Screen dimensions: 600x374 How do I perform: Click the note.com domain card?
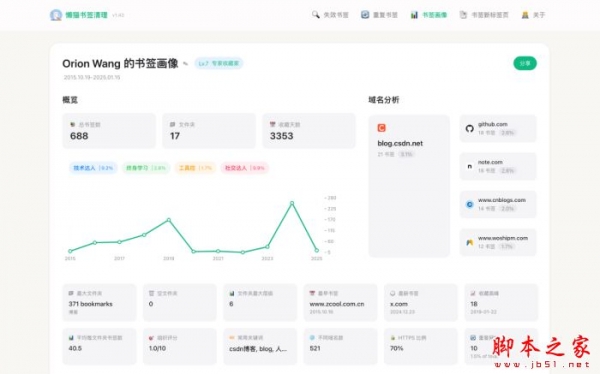498,167
